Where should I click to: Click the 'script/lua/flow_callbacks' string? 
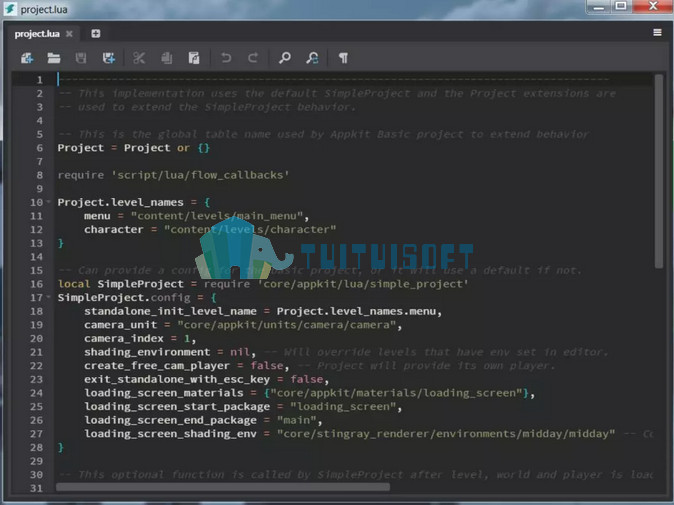click(200, 175)
